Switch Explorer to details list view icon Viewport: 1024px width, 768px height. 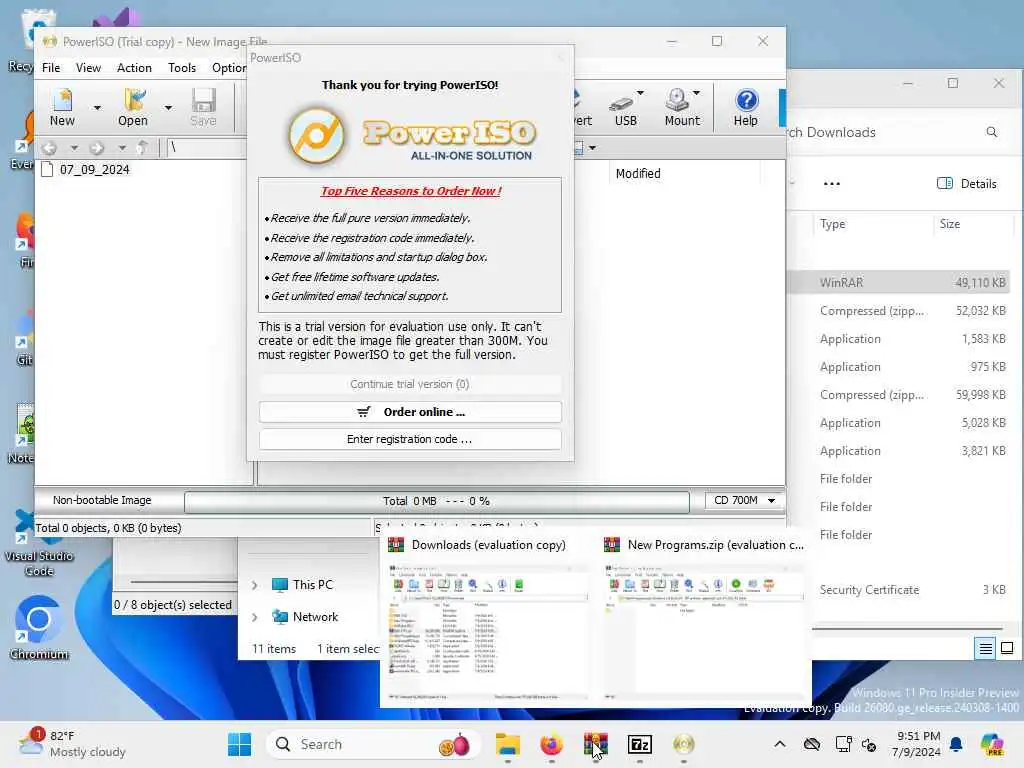(x=985, y=648)
